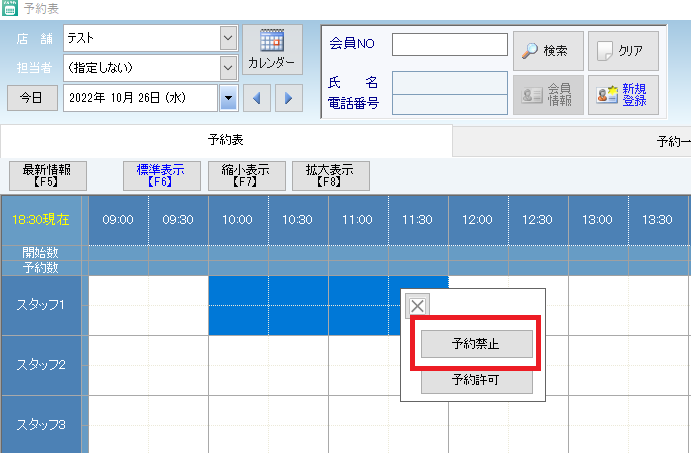Open the カレンダー calendar icon button
The width and height of the screenshot is (691, 453).
coord(272,49)
